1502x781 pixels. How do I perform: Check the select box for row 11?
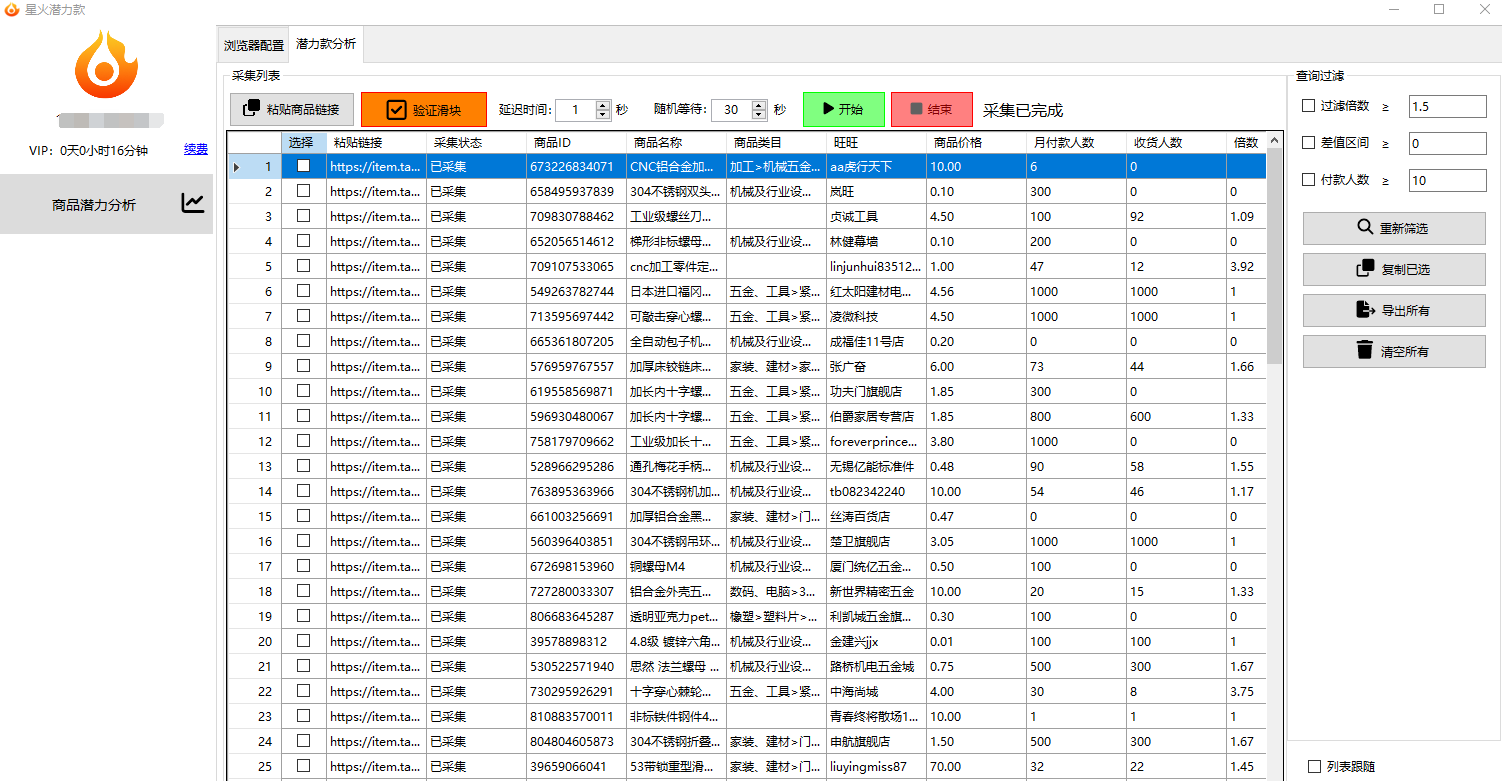(x=303, y=416)
